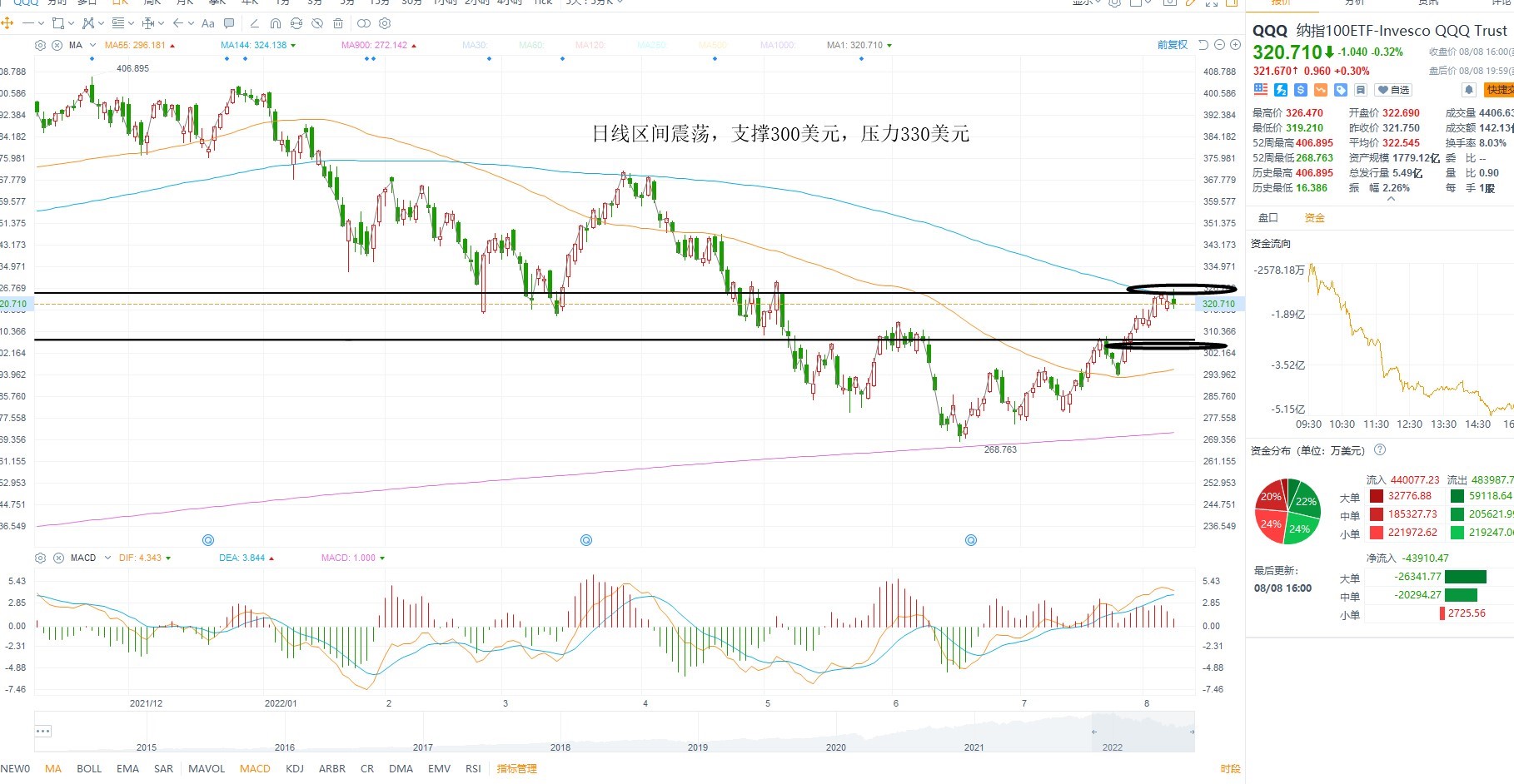1514x784 pixels.
Task: Click the overlay compare circles icon
Action: click(364, 23)
